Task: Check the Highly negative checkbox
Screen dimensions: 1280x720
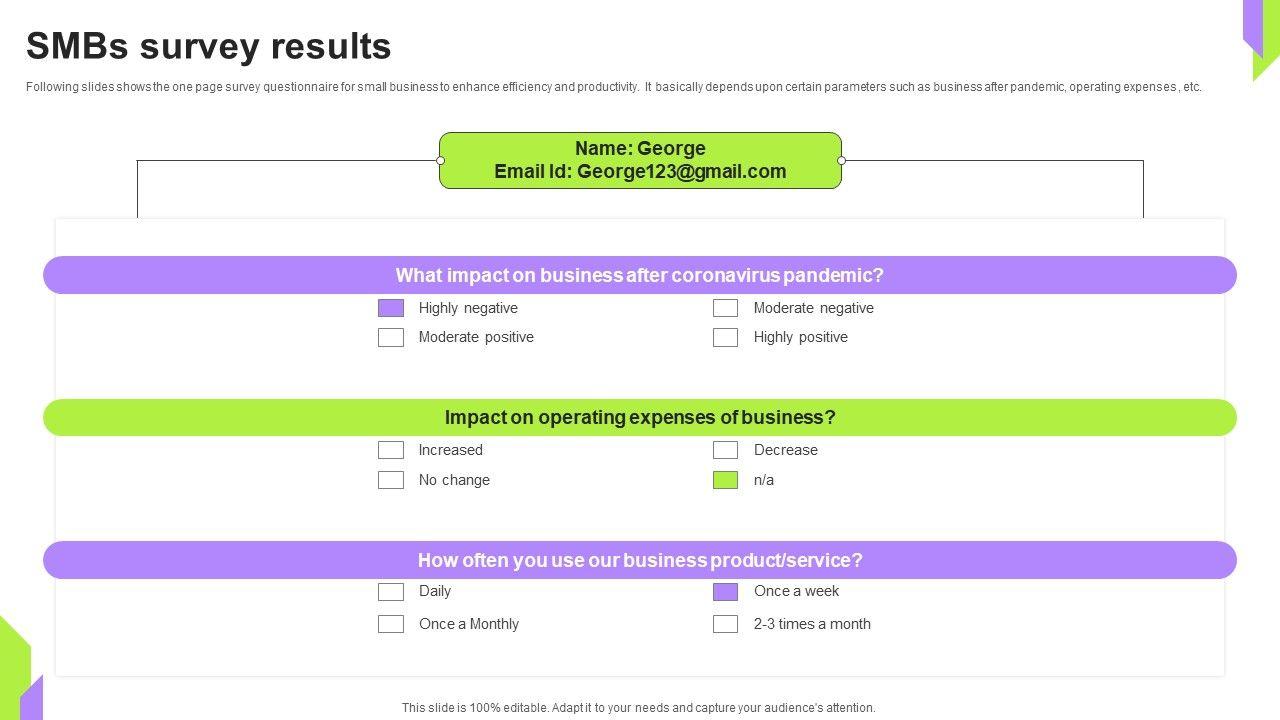Action: coord(391,308)
